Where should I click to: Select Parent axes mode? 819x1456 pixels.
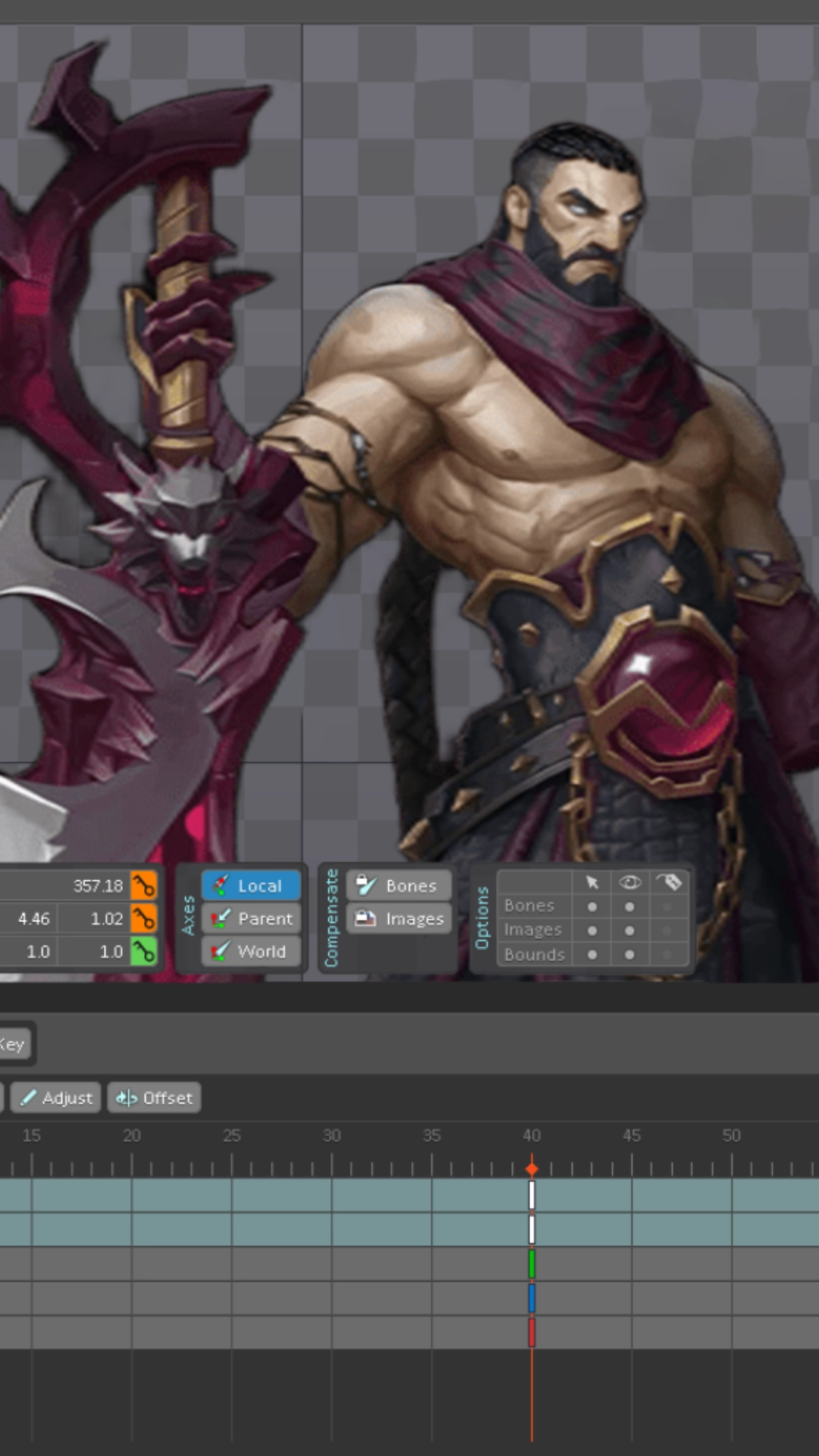pos(251,918)
